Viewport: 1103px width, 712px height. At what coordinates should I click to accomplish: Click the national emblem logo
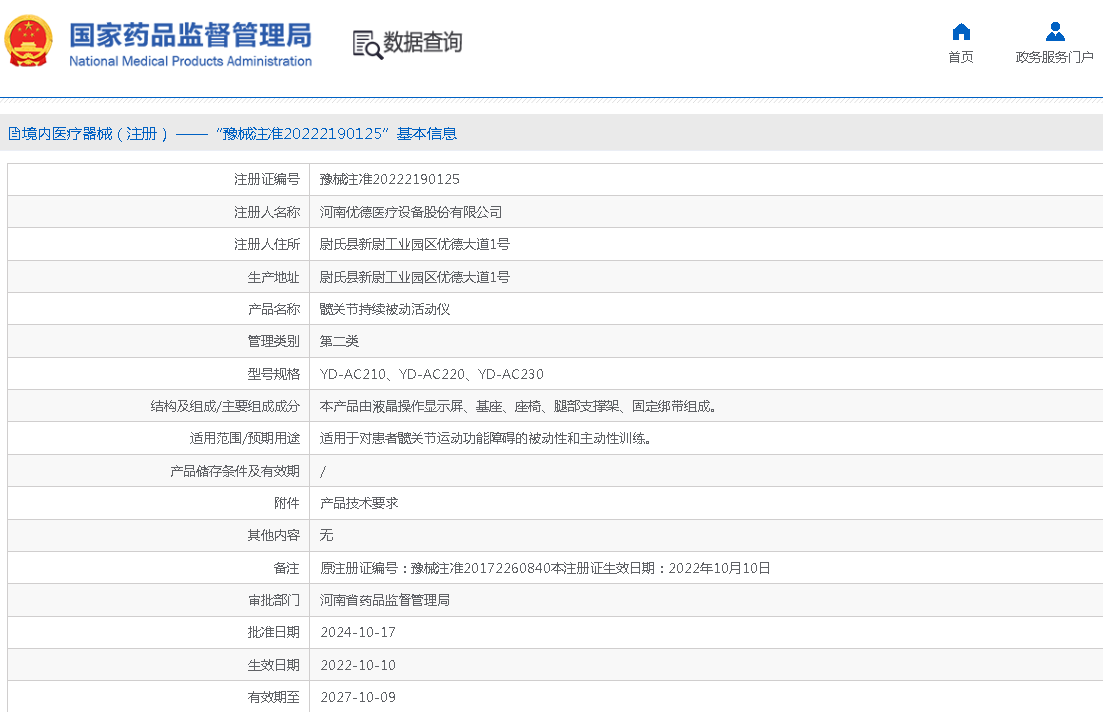[x=30, y=42]
